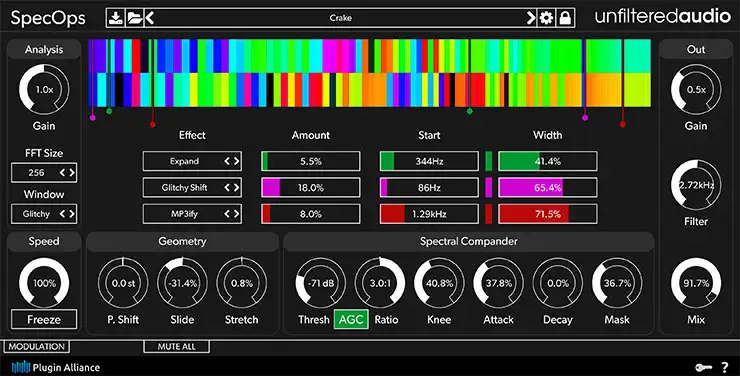Click the 41.4% Width slider
The image size is (740, 376).
click(x=547, y=161)
